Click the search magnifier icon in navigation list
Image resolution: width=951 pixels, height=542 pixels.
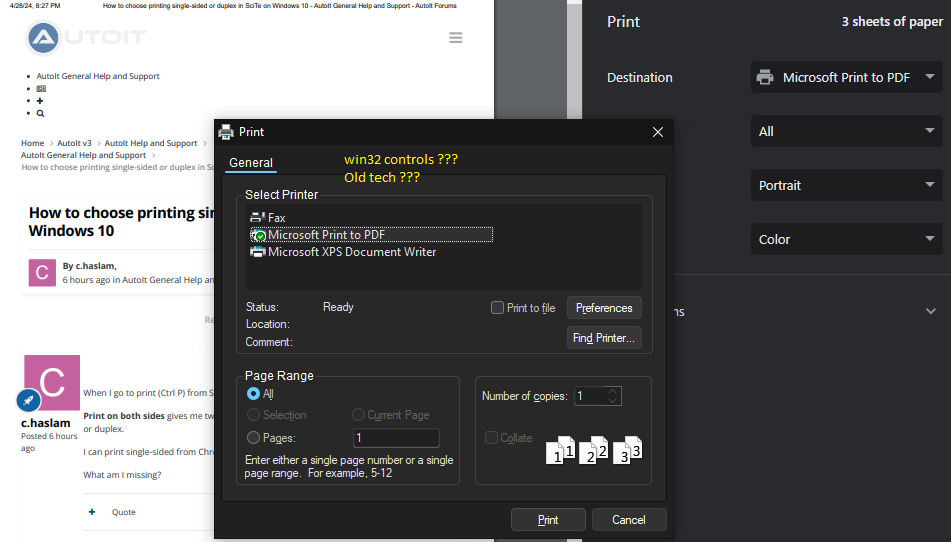pyautogui.click(x=40, y=113)
